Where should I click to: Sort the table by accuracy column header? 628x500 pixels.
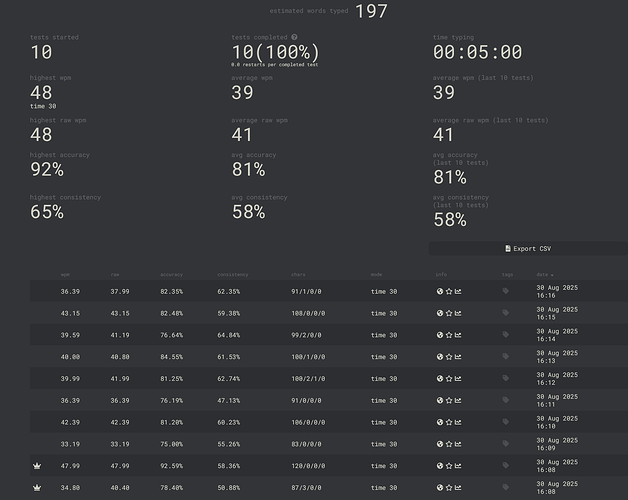tap(172, 273)
